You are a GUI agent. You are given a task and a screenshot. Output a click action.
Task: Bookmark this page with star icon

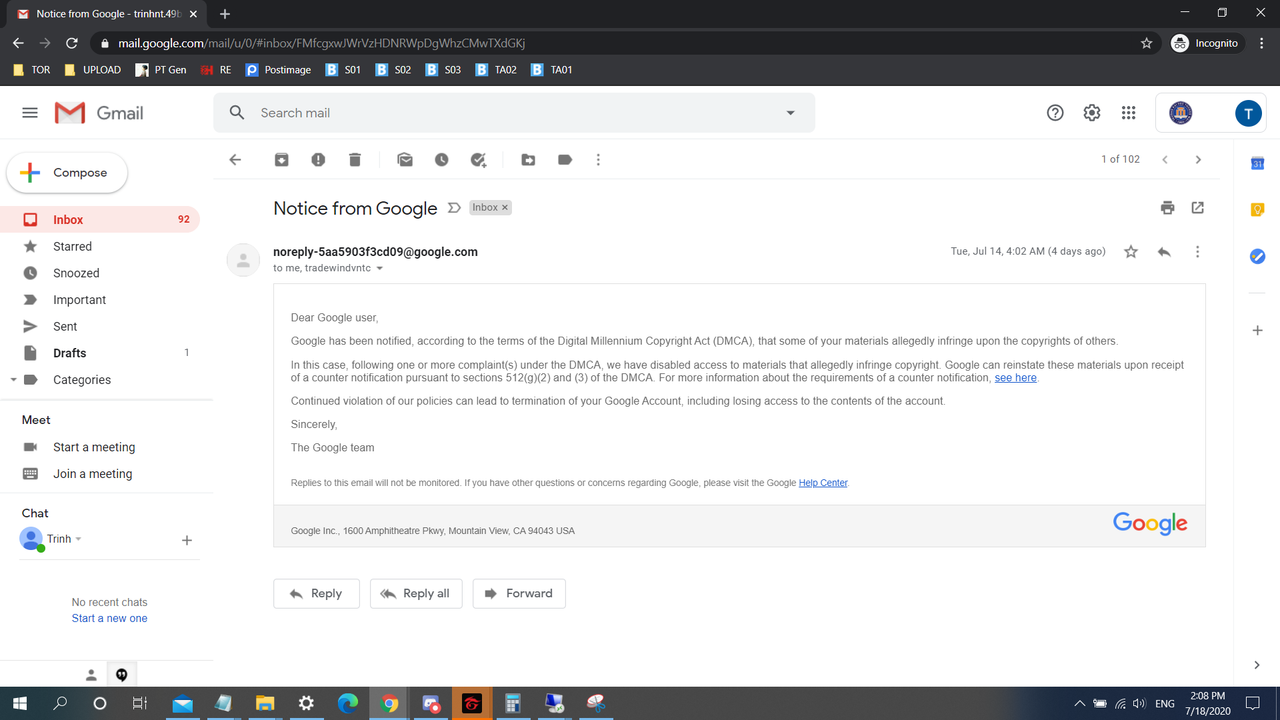point(1146,44)
